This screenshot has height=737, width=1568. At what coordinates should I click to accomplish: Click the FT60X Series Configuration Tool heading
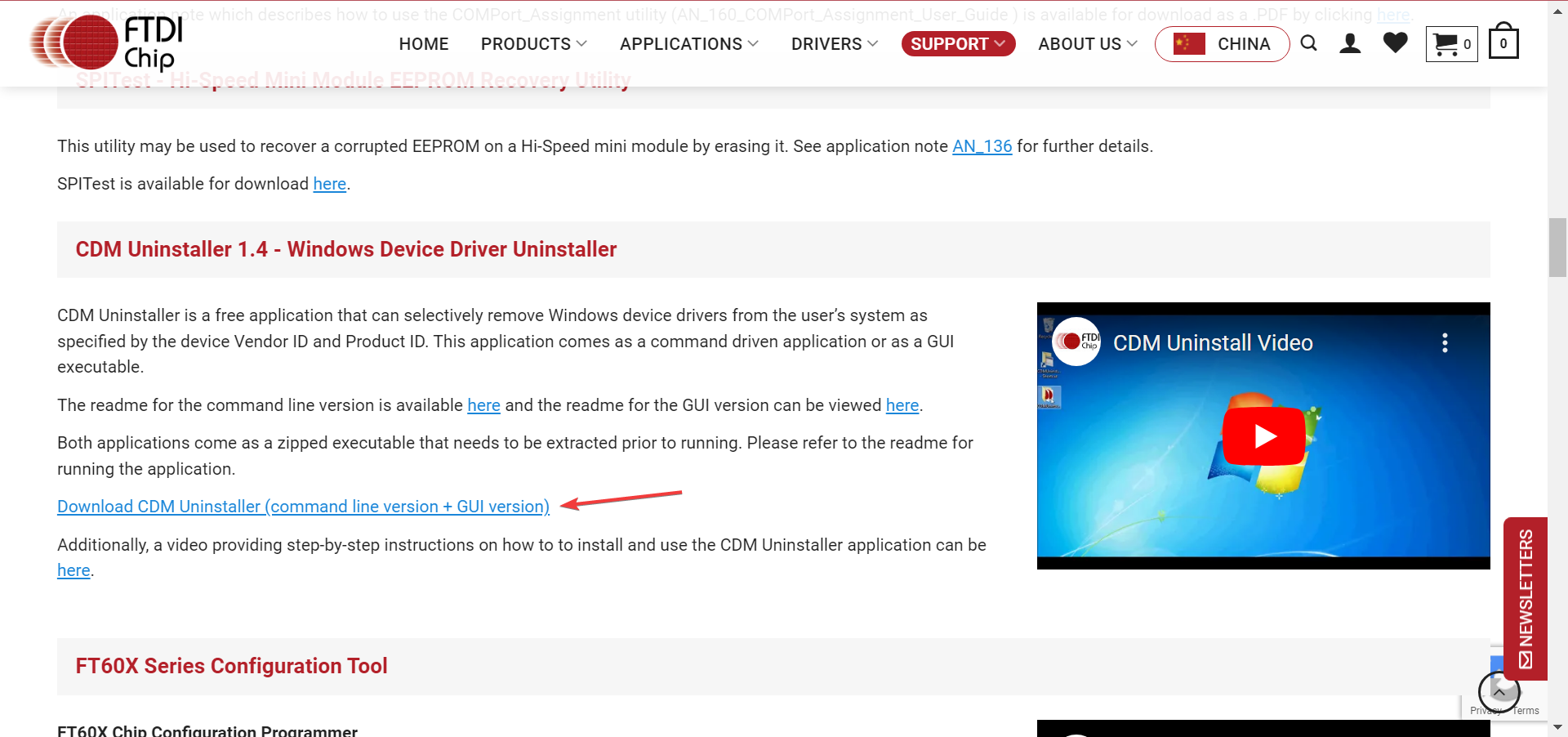[231, 666]
